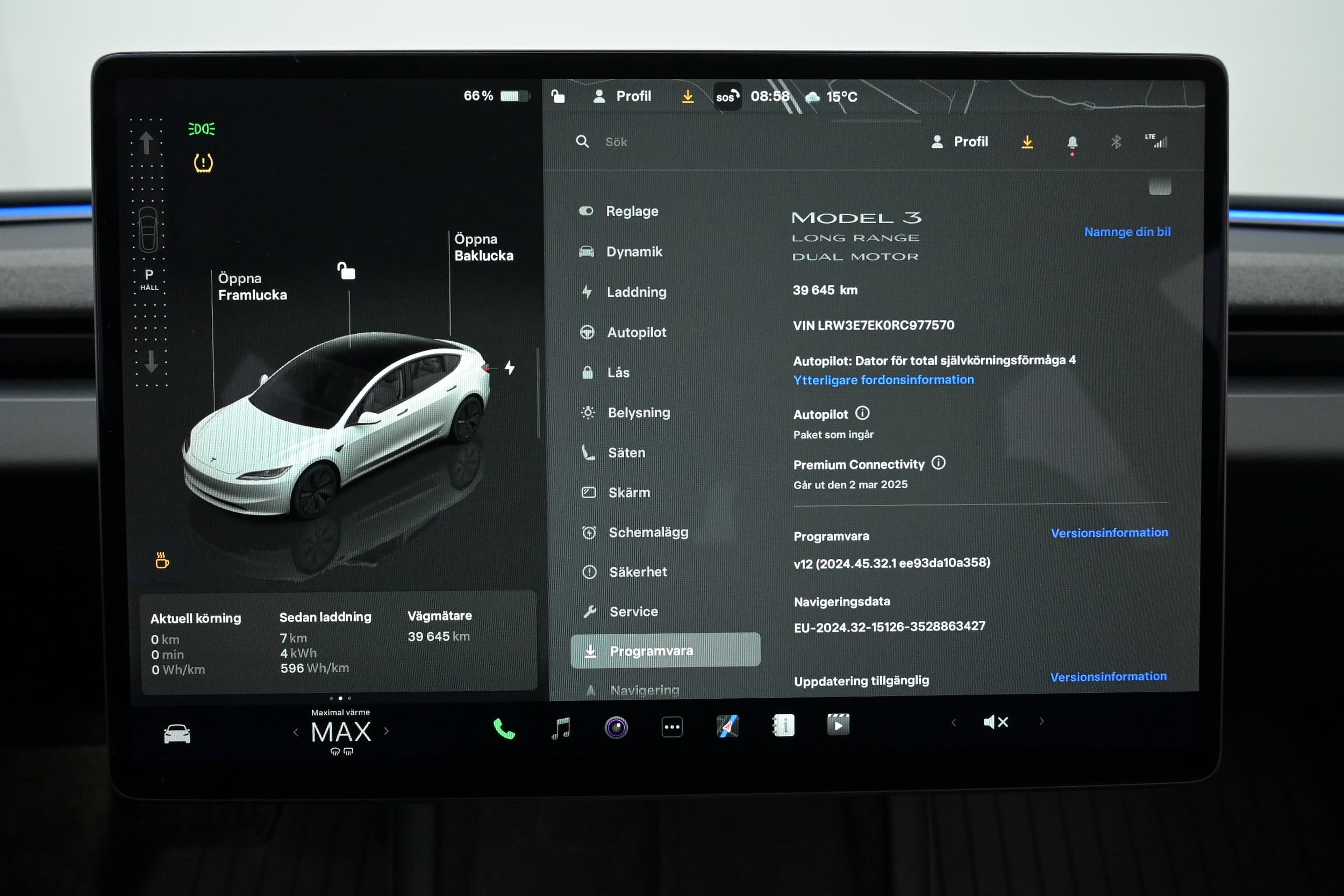Open the dashcam camera app icon
Screen dimensions: 1344x896
[616, 727]
